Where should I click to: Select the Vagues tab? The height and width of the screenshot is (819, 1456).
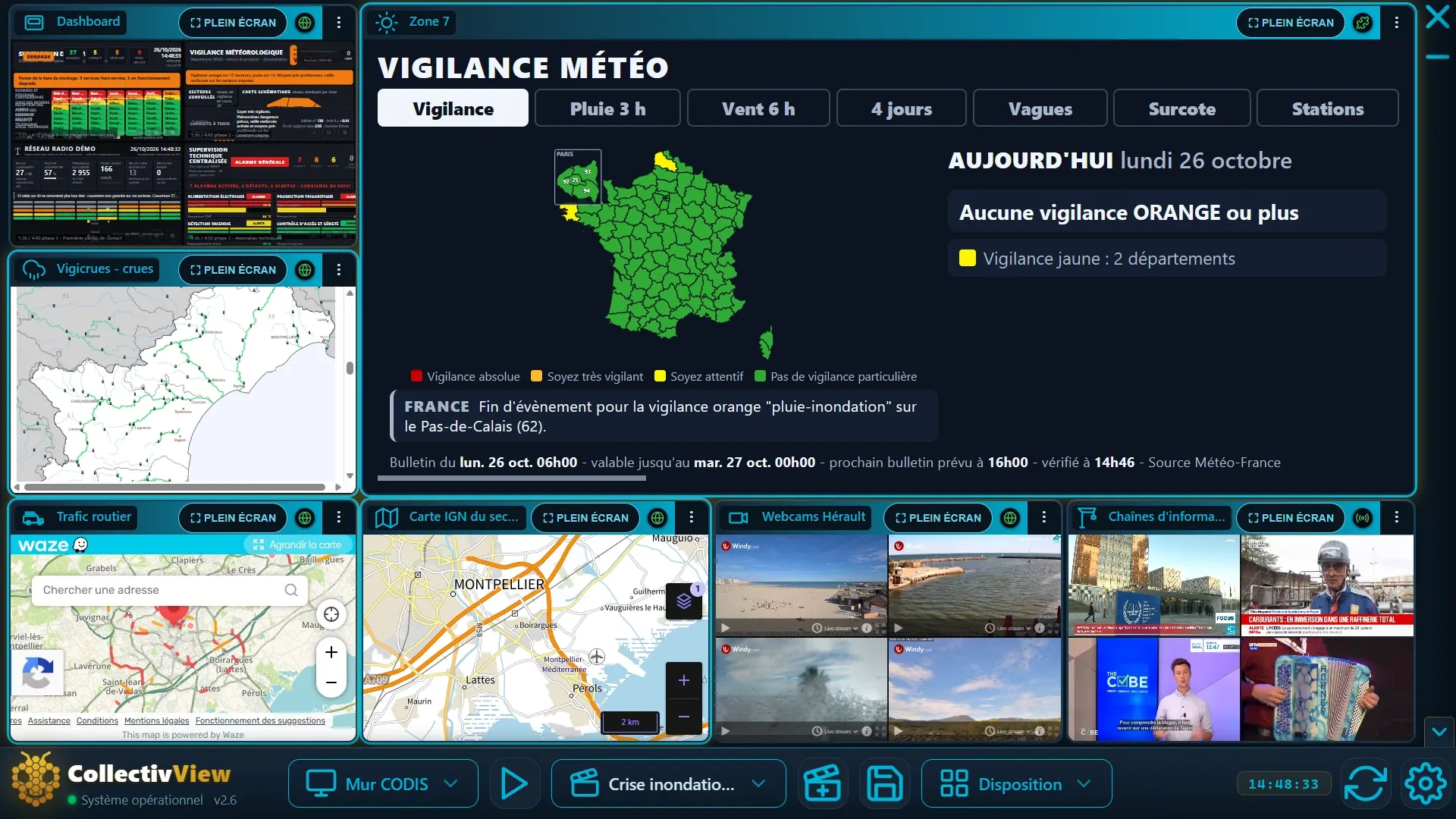point(1040,108)
